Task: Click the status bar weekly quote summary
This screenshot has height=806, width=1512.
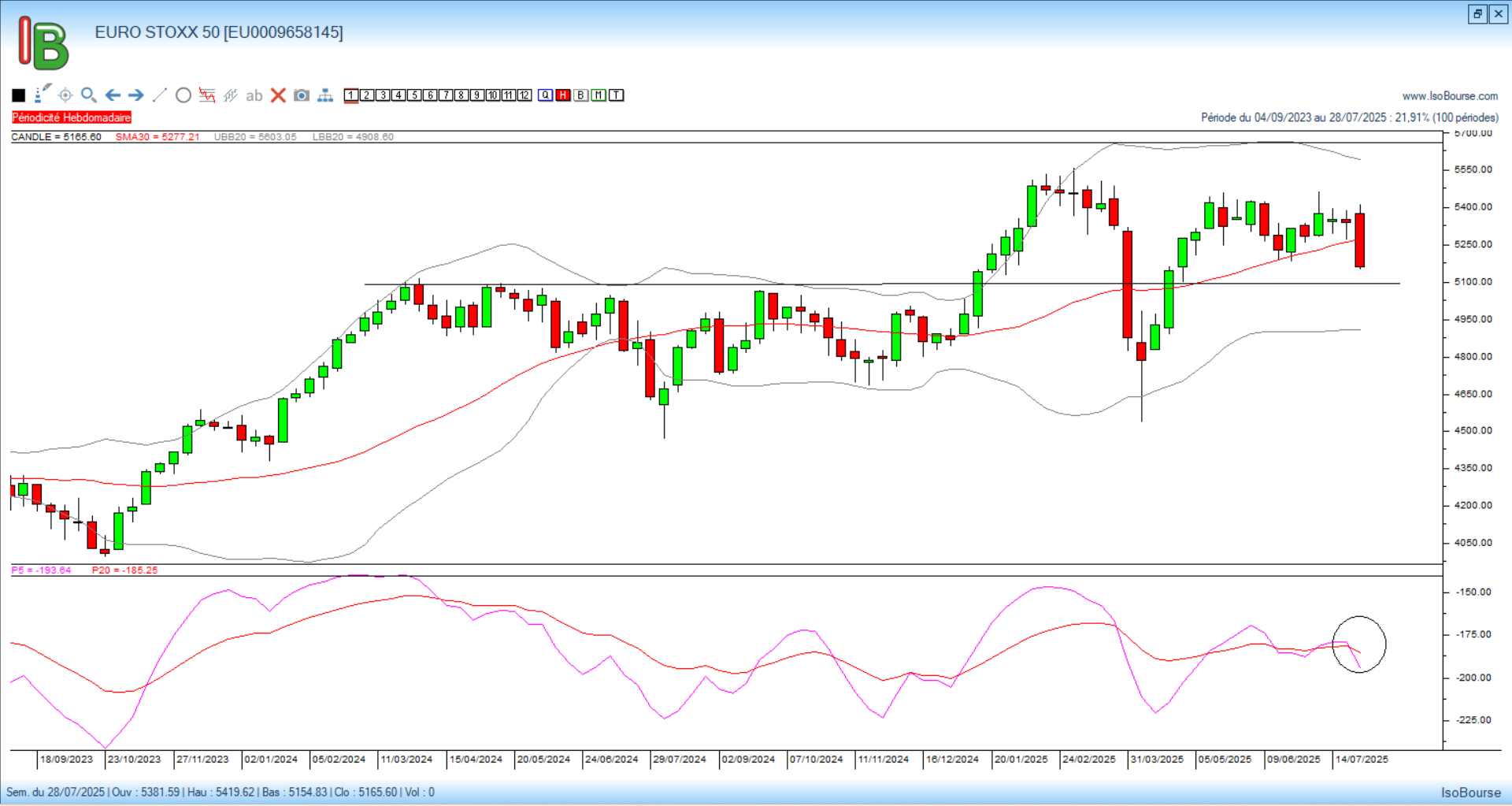Action: tap(220, 793)
